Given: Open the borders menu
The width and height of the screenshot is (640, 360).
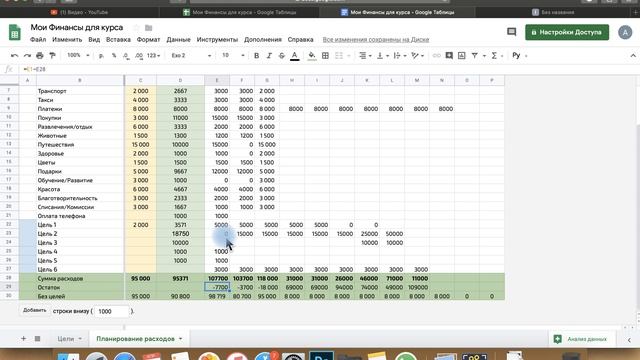Looking at the screenshot, I should (325, 56).
